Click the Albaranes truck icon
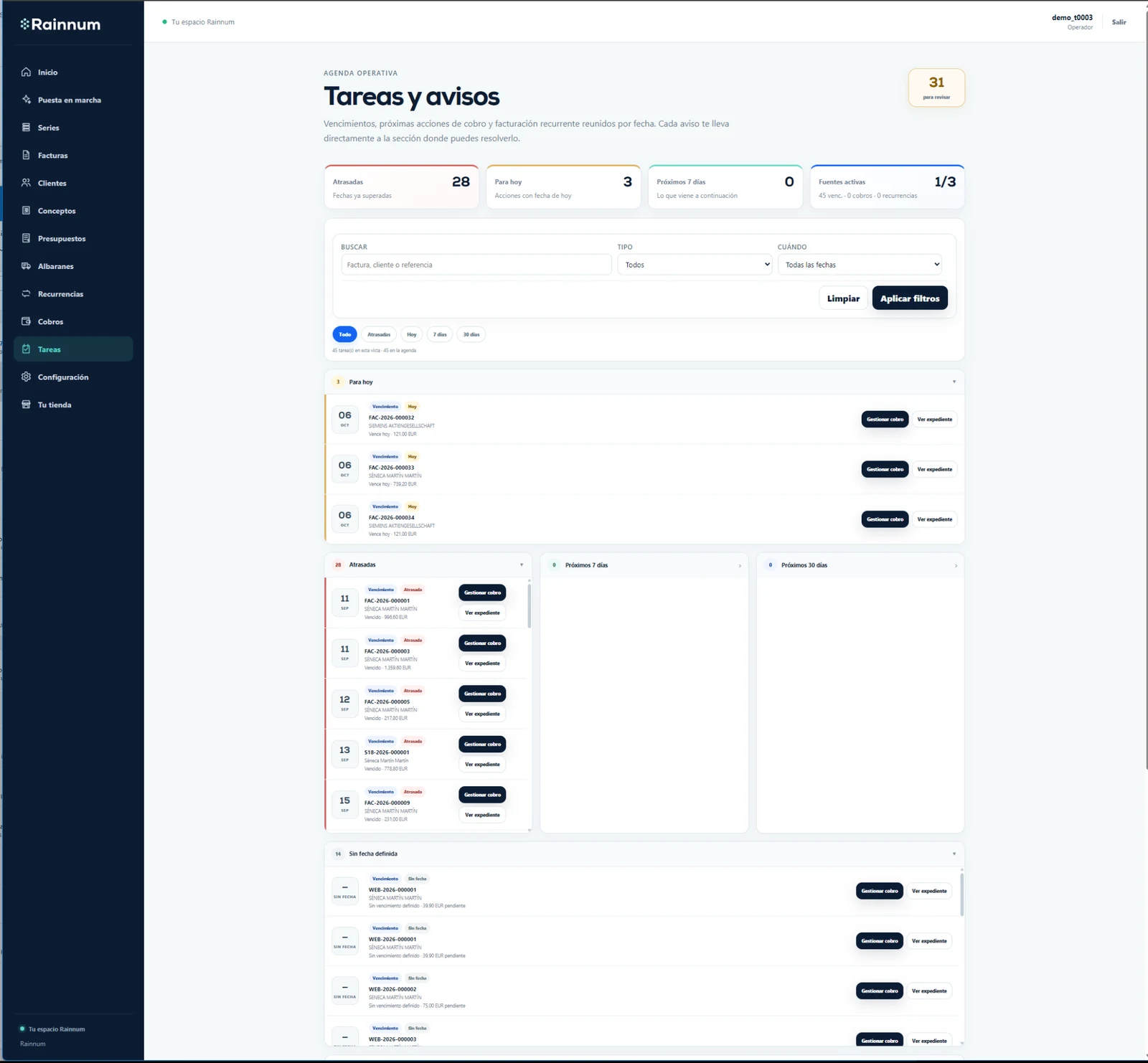This screenshot has width=1148, height=1063. (26, 266)
